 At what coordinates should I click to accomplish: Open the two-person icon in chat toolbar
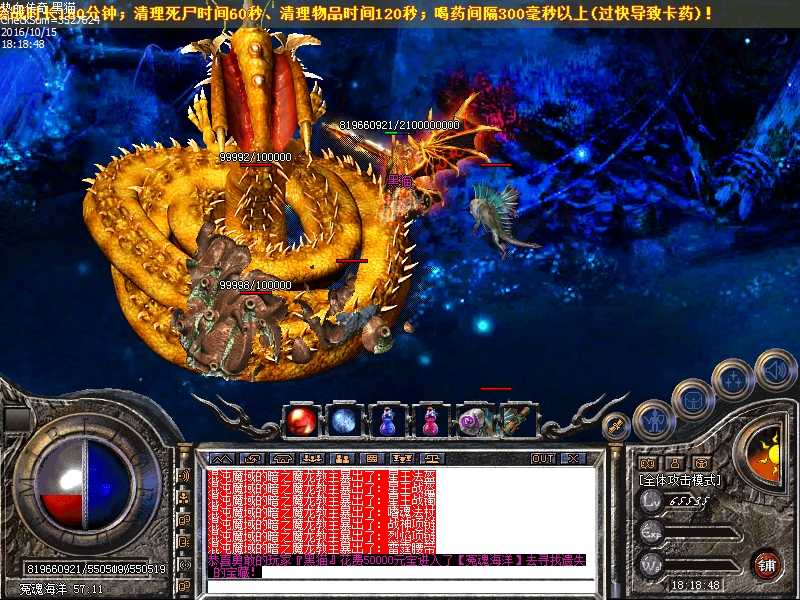342,459
